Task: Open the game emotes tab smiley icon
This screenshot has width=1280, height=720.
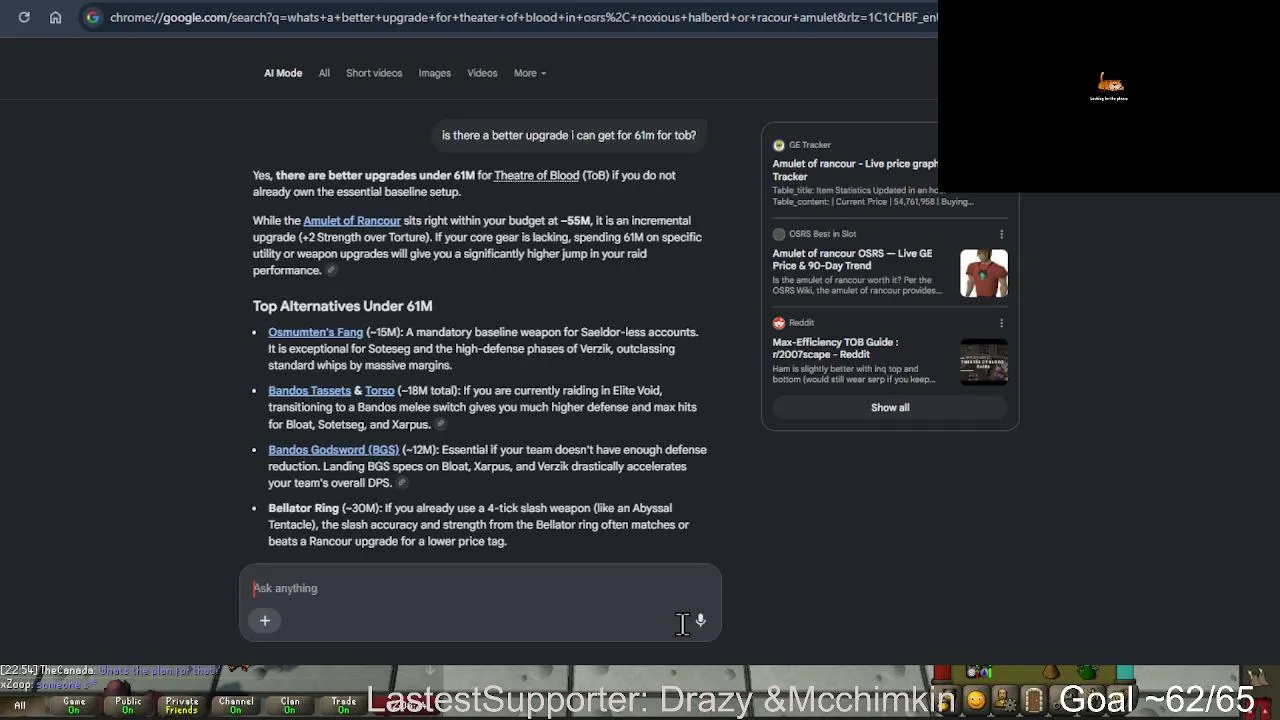Action: (975, 700)
